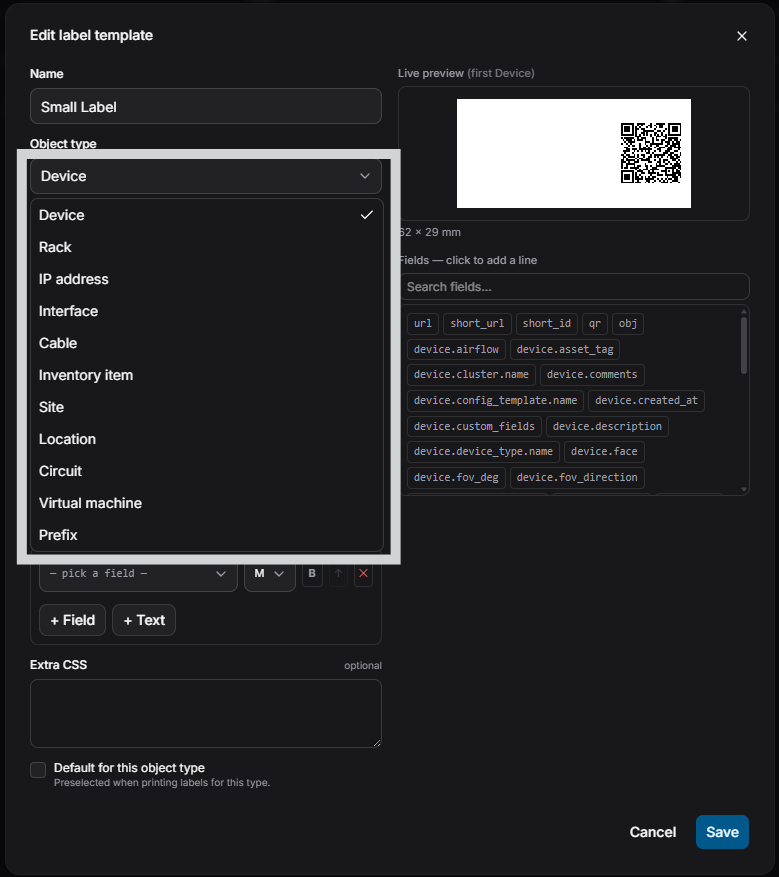This screenshot has width=779, height=877.
Task: Open the M size dropdown
Action: click(x=270, y=574)
